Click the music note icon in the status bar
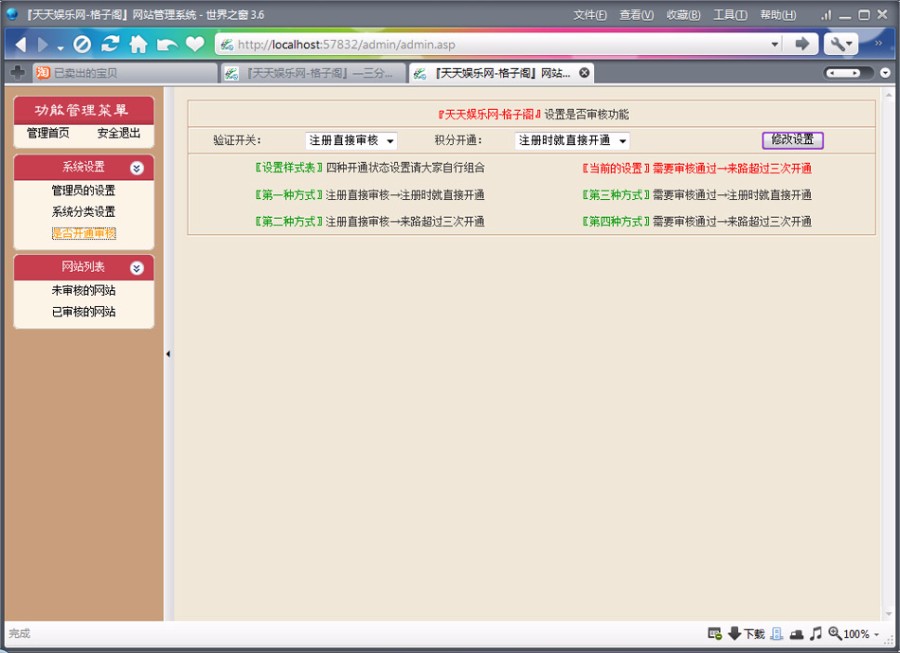The image size is (900, 653). (816, 633)
